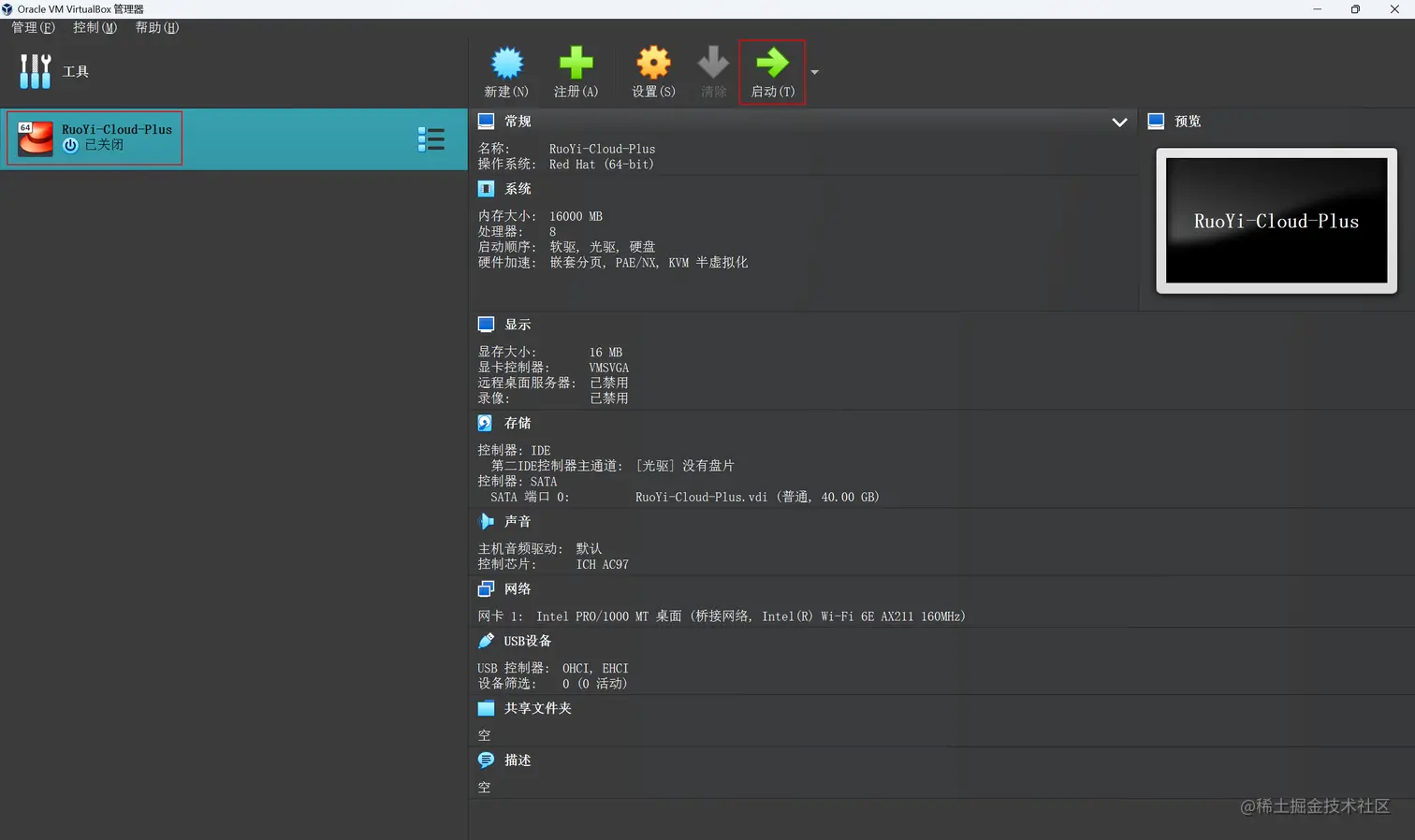Click the Red Hat OS icon of RuoYi-Cloud-Plus

coord(36,138)
